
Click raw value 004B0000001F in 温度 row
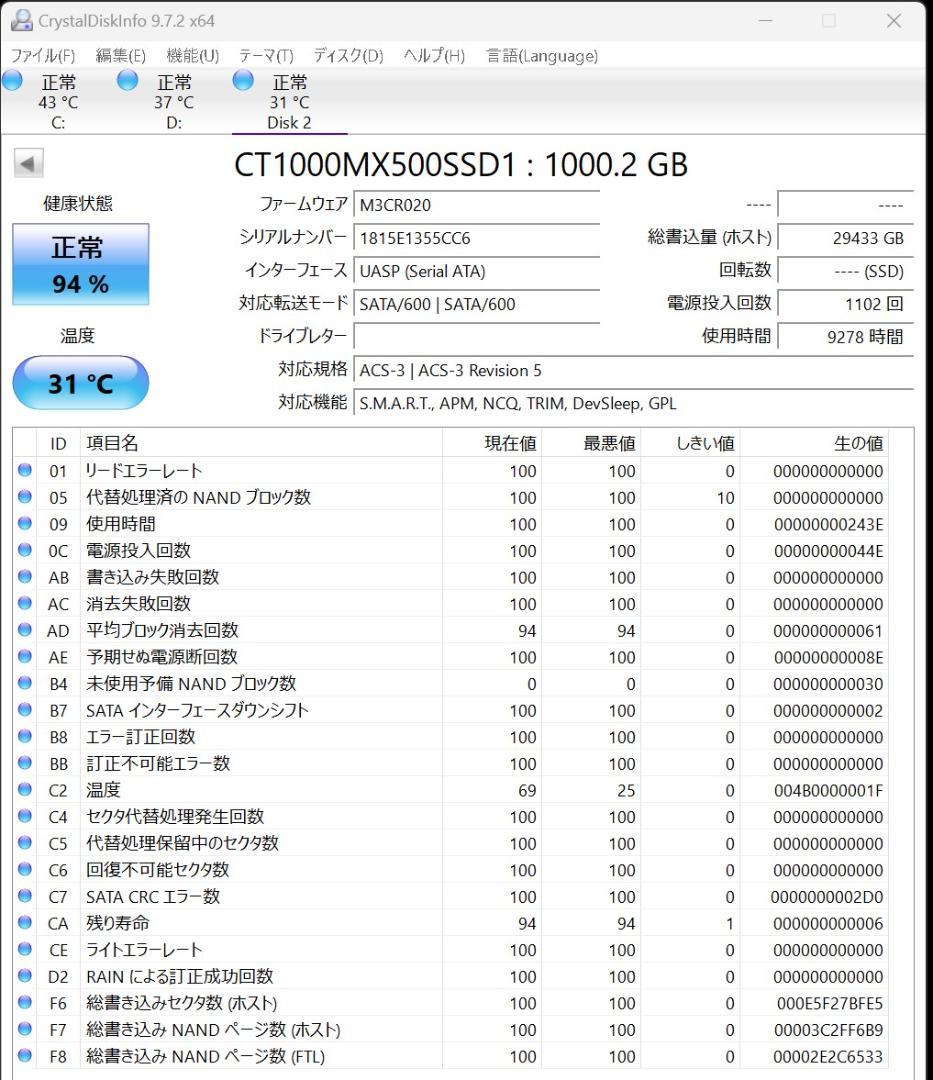[828, 791]
